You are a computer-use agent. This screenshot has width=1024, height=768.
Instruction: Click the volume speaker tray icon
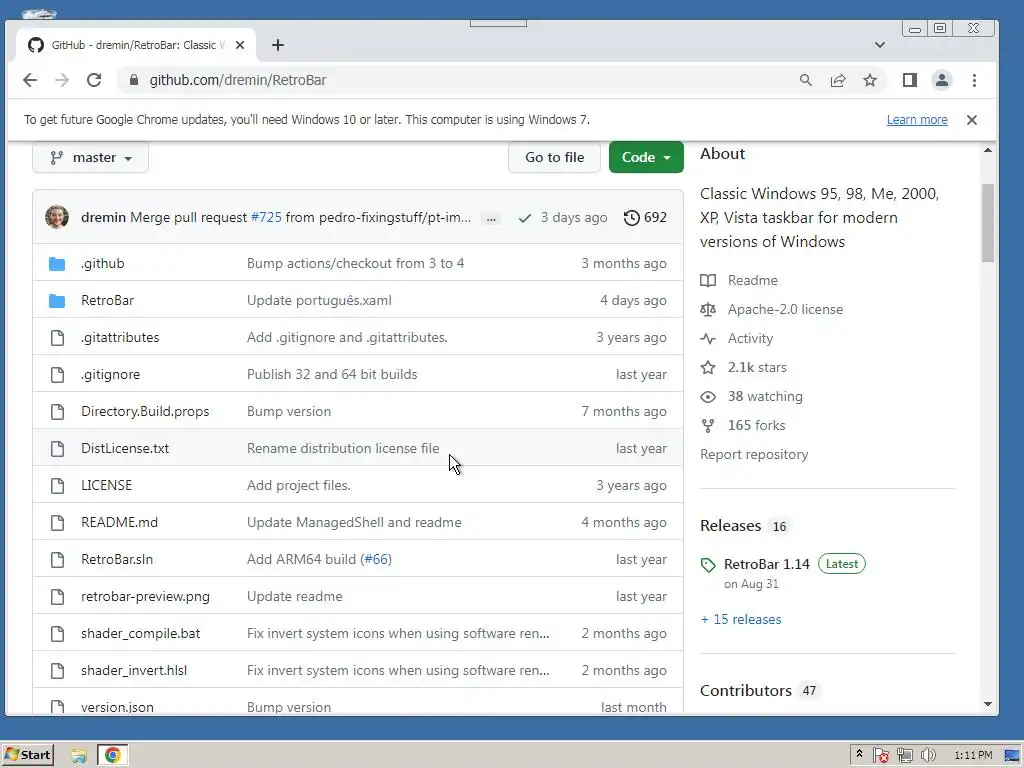(927, 756)
